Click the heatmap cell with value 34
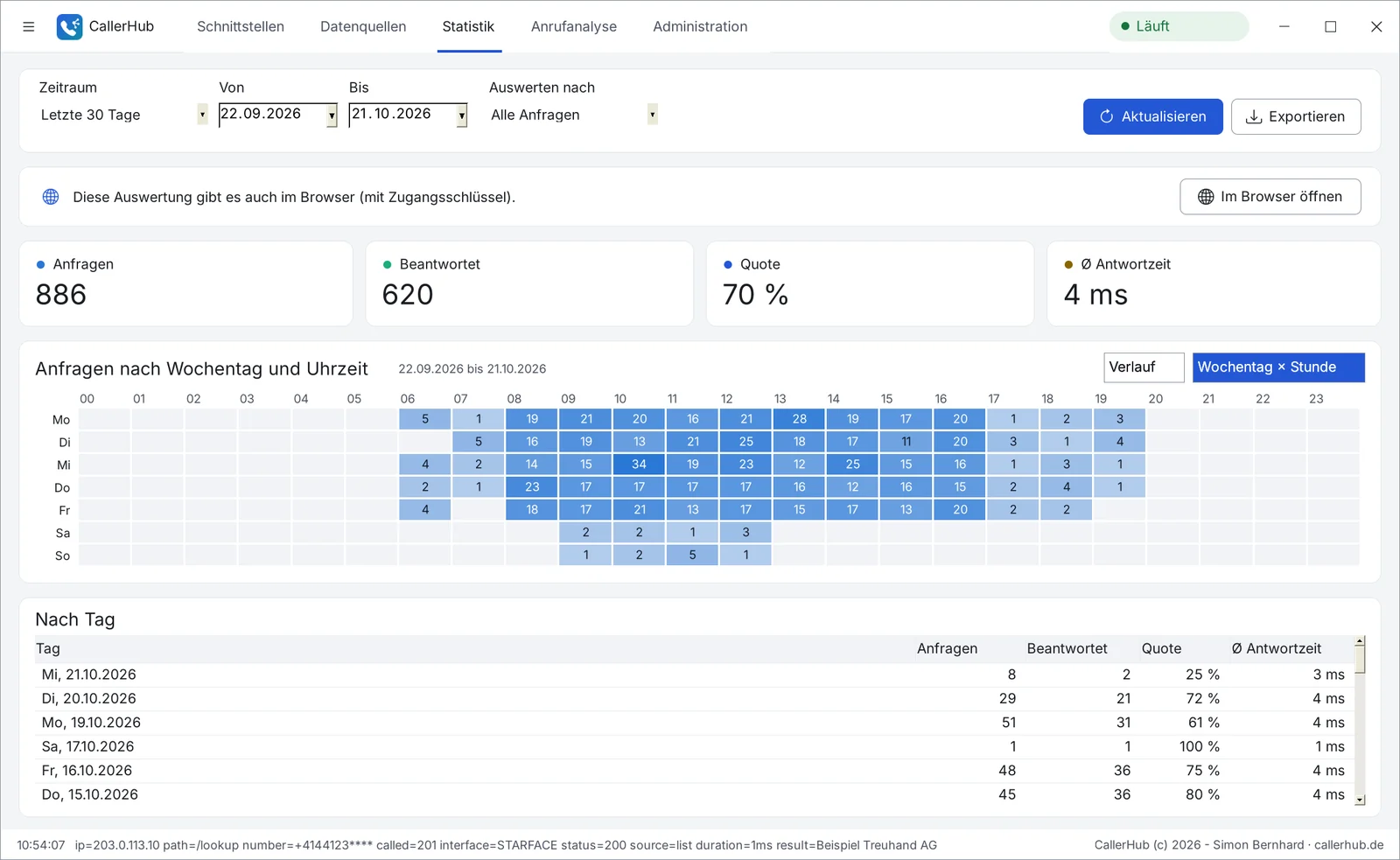Viewport: 1400px width, 860px height. [639, 464]
